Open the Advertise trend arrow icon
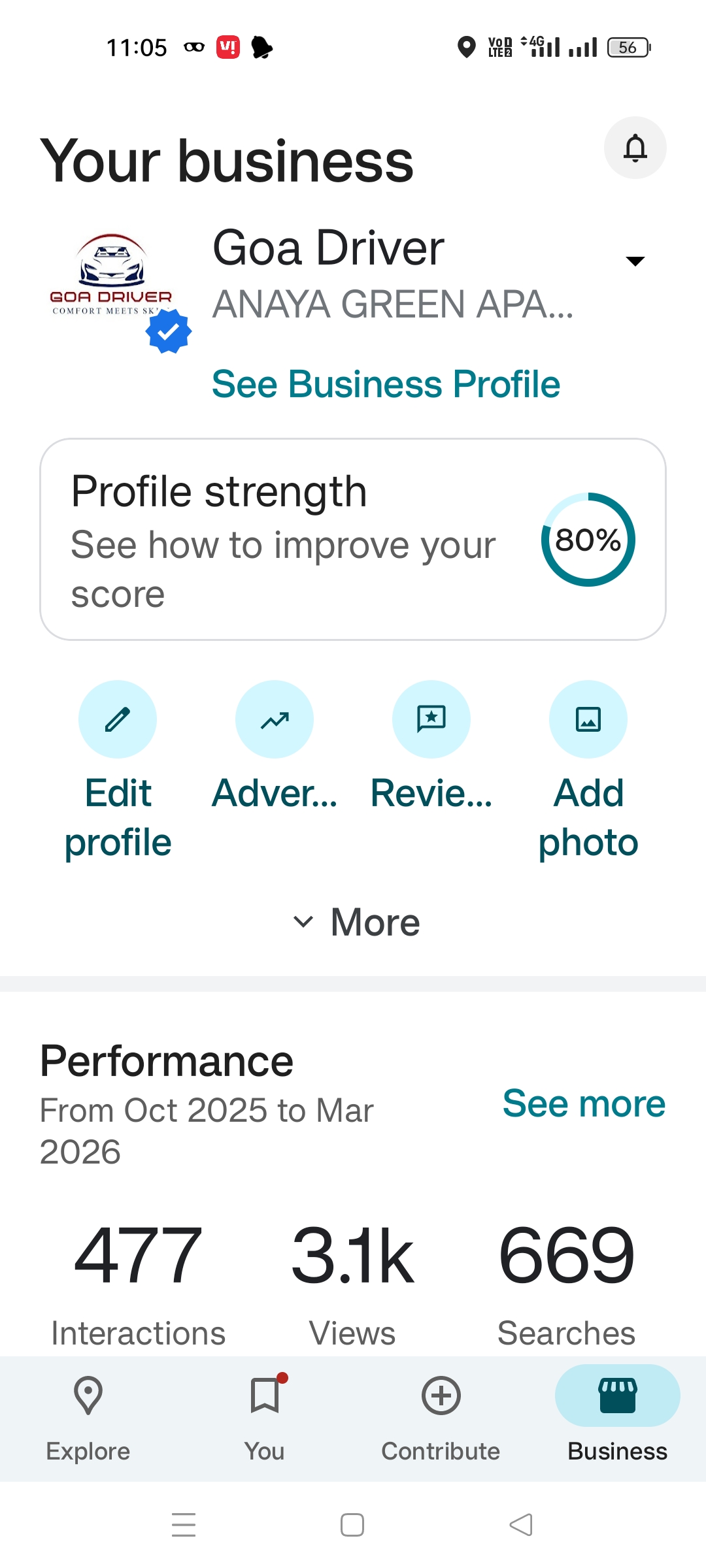 [x=275, y=719]
